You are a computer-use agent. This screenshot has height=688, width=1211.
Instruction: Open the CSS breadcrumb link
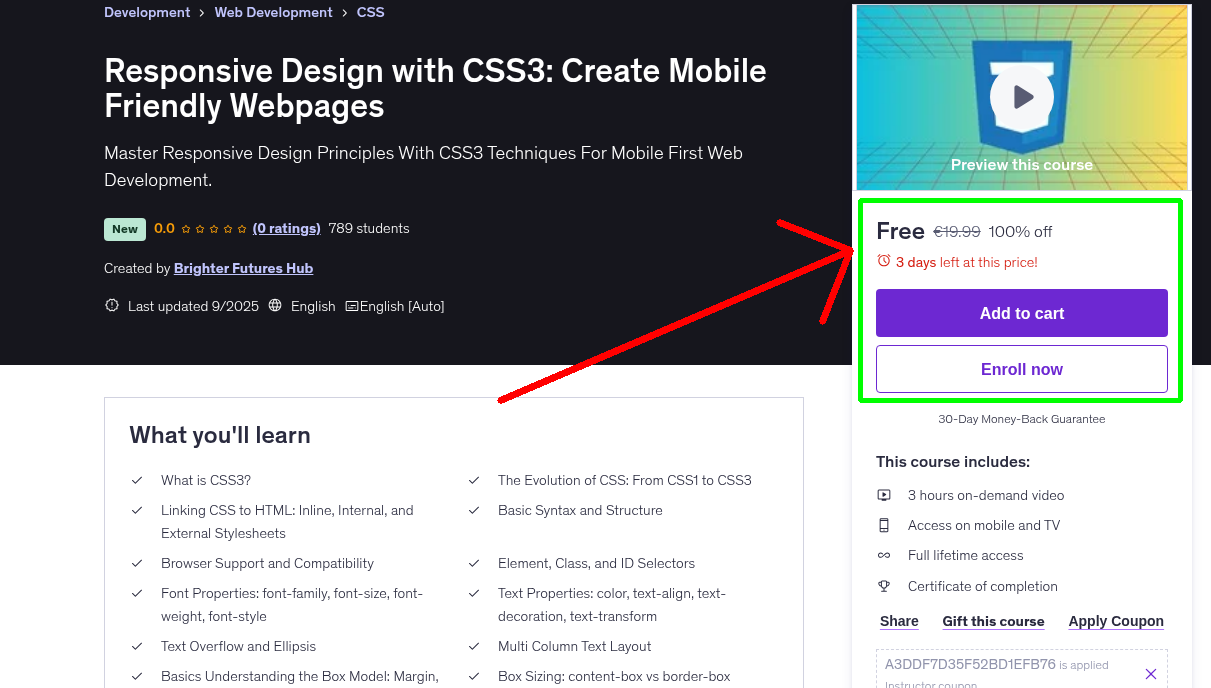[370, 12]
